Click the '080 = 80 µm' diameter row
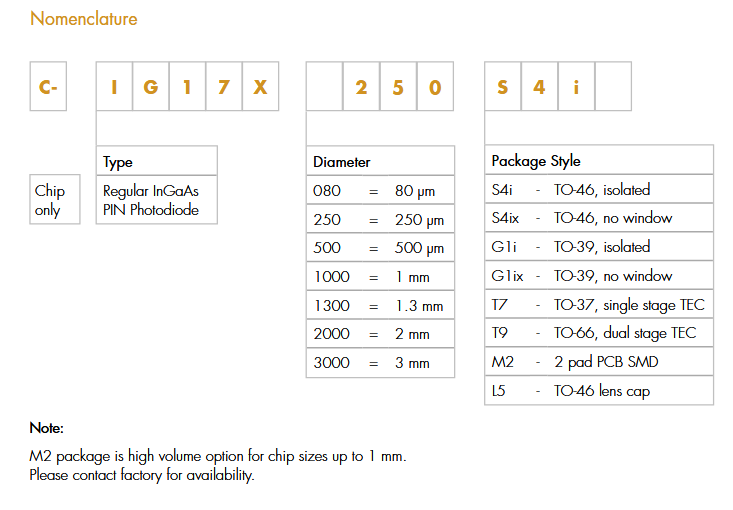Screen dimensions: 733x510 pos(379,190)
